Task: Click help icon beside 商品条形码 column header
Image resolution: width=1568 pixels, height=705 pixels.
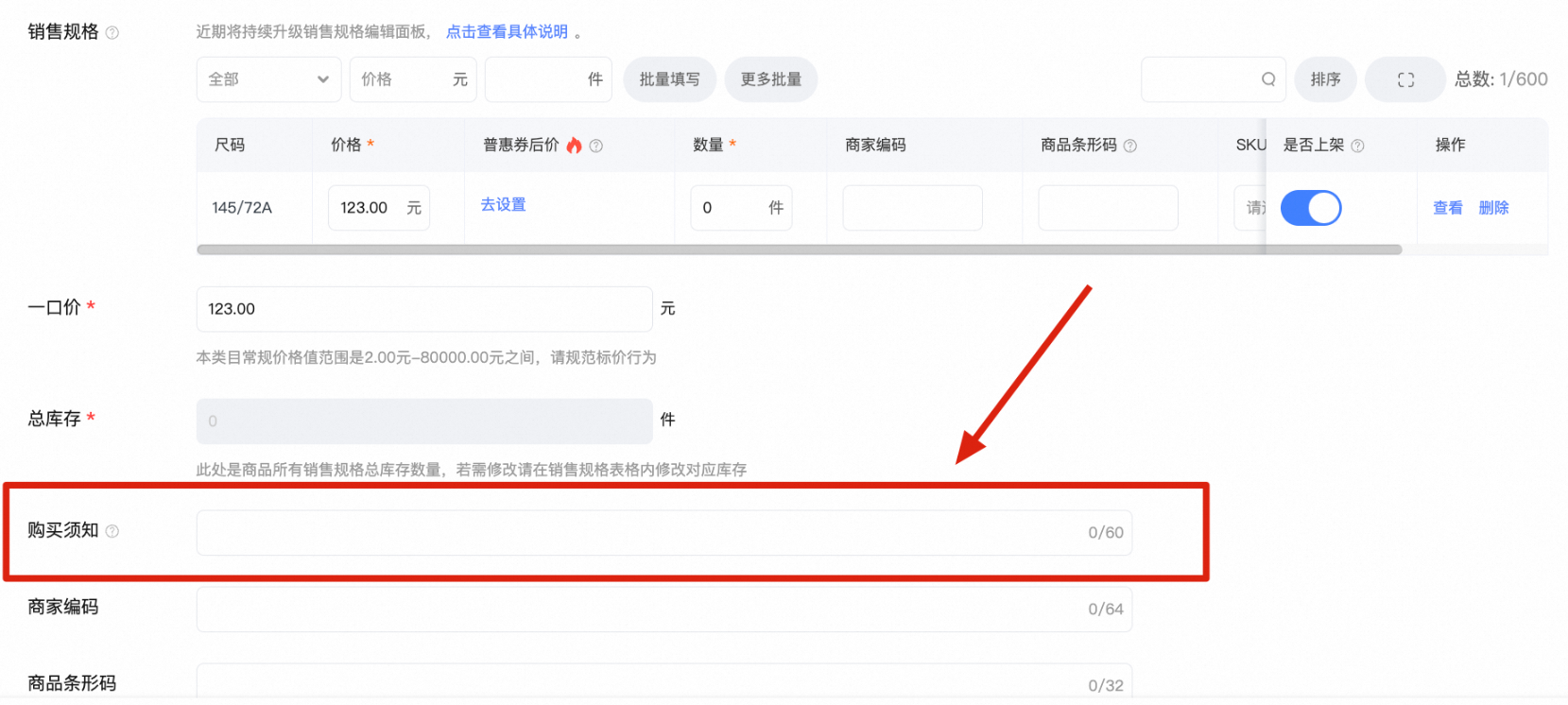Action: point(1130,146)
